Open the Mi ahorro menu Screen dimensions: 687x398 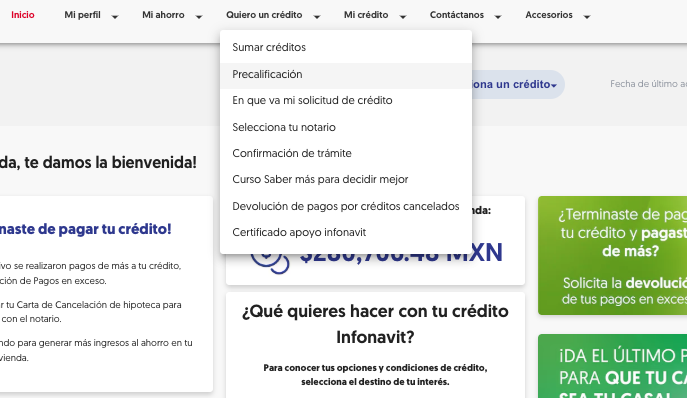coord(163,15)
